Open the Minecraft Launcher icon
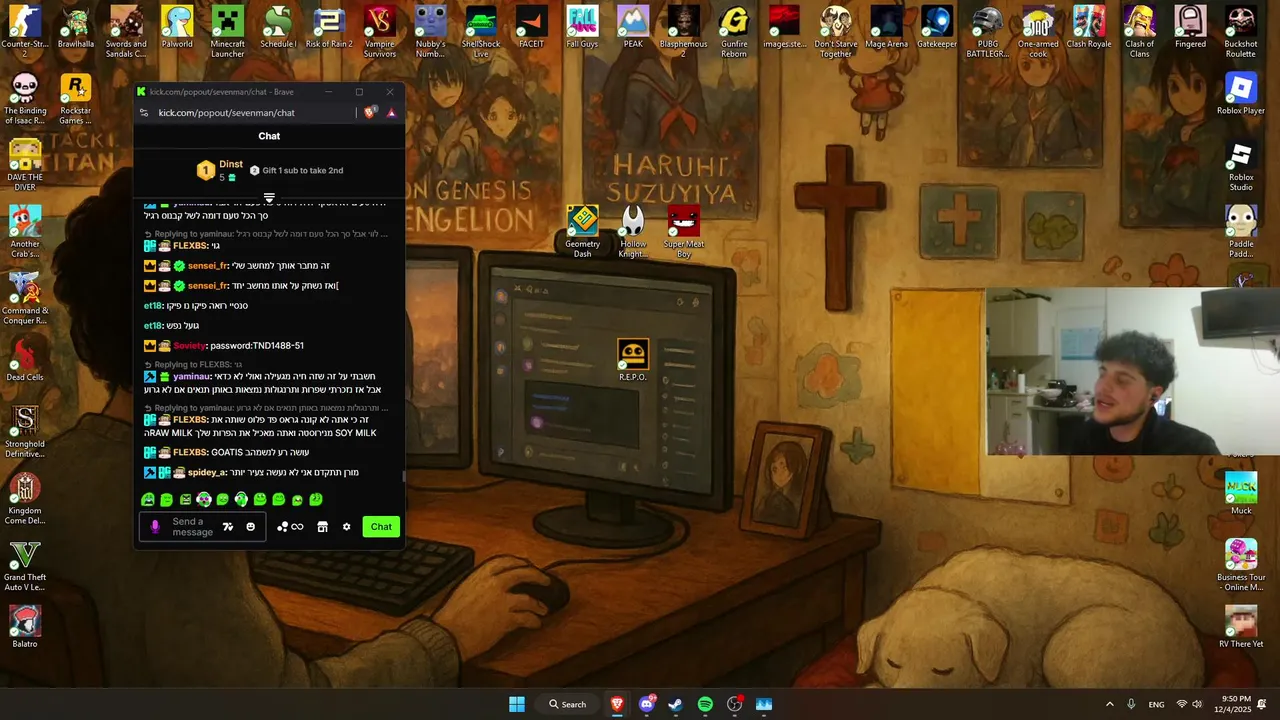1280x720 pixels. (227, 31)
